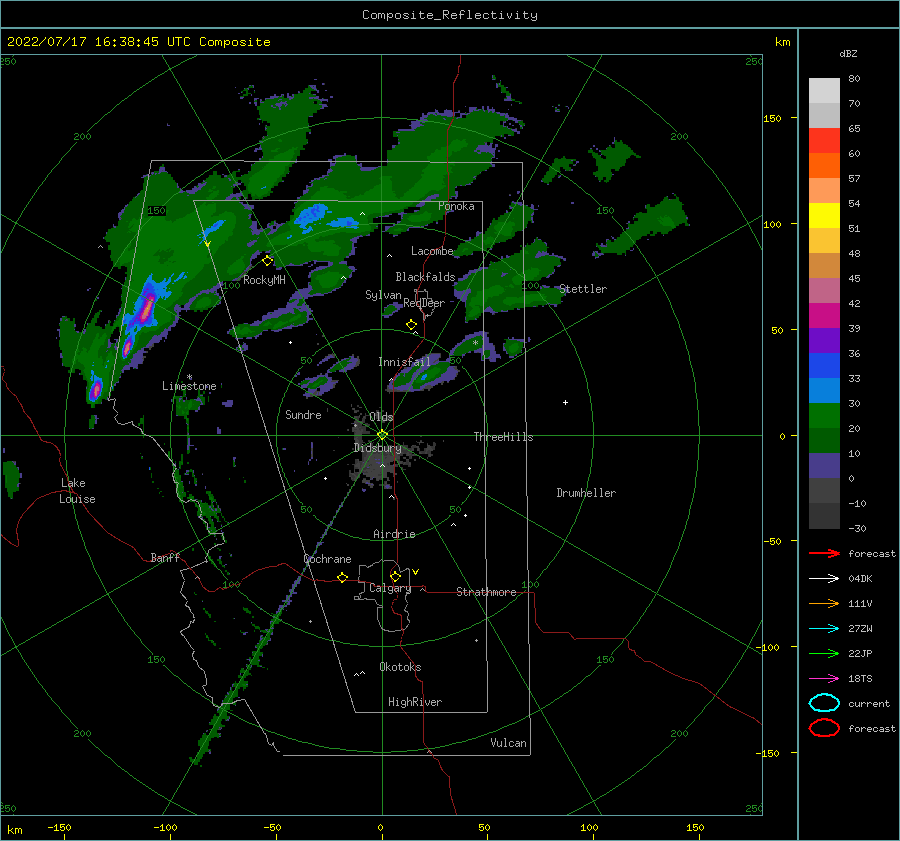Screen dimensions: 900x841
Task: Click the Olds label near center
Action: 381,417
